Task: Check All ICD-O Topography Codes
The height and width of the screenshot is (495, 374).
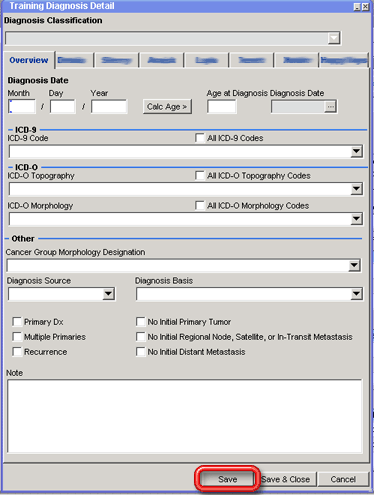Action: (200, 176)
